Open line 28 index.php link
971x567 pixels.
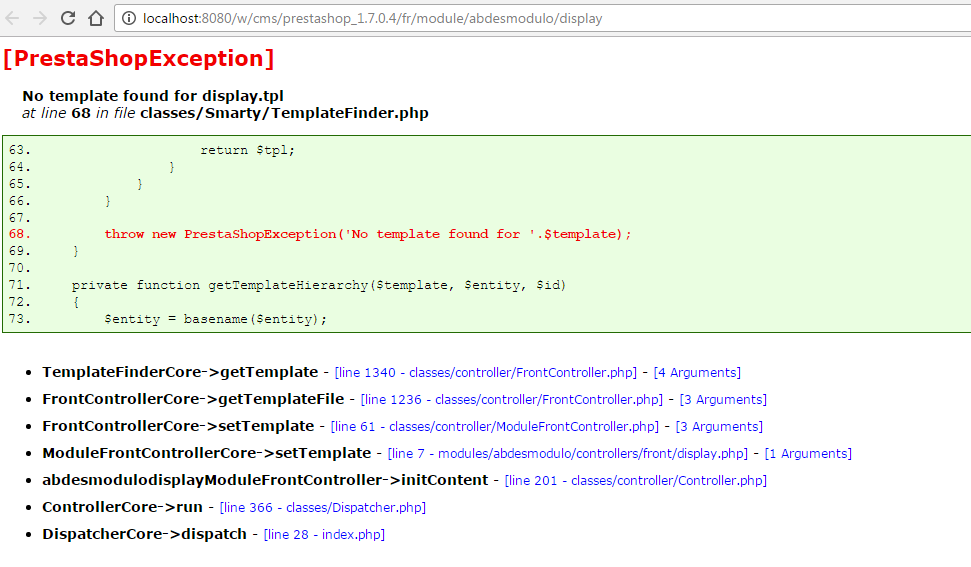[324, 535]
